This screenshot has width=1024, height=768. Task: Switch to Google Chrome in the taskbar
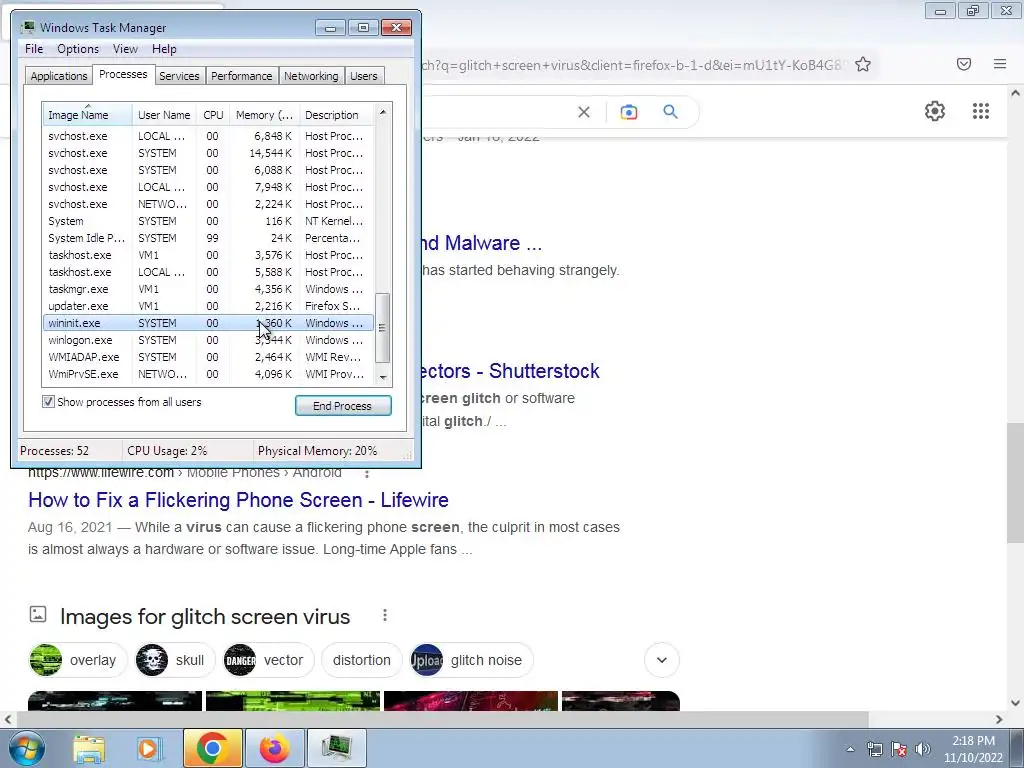212,748
